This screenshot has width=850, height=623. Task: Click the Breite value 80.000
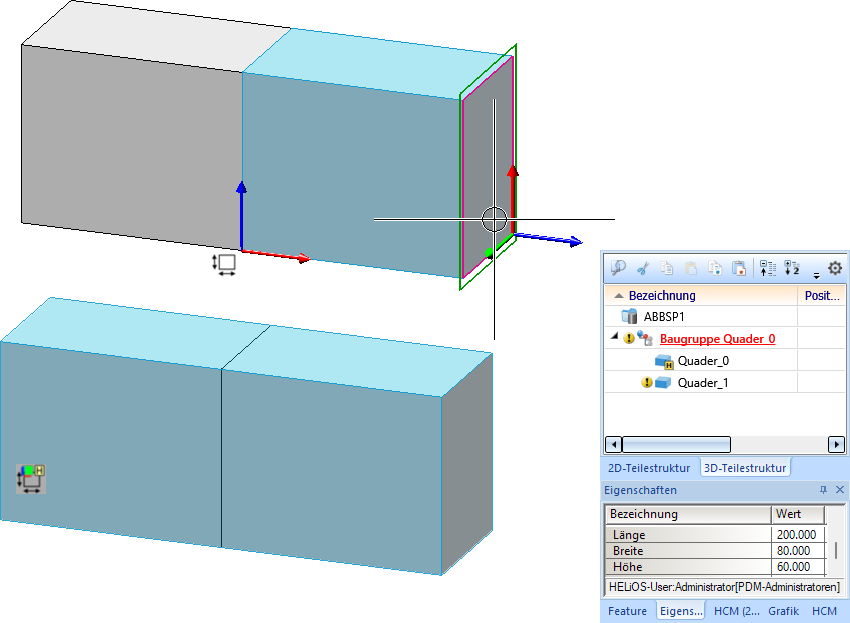[x=793, y=551]
